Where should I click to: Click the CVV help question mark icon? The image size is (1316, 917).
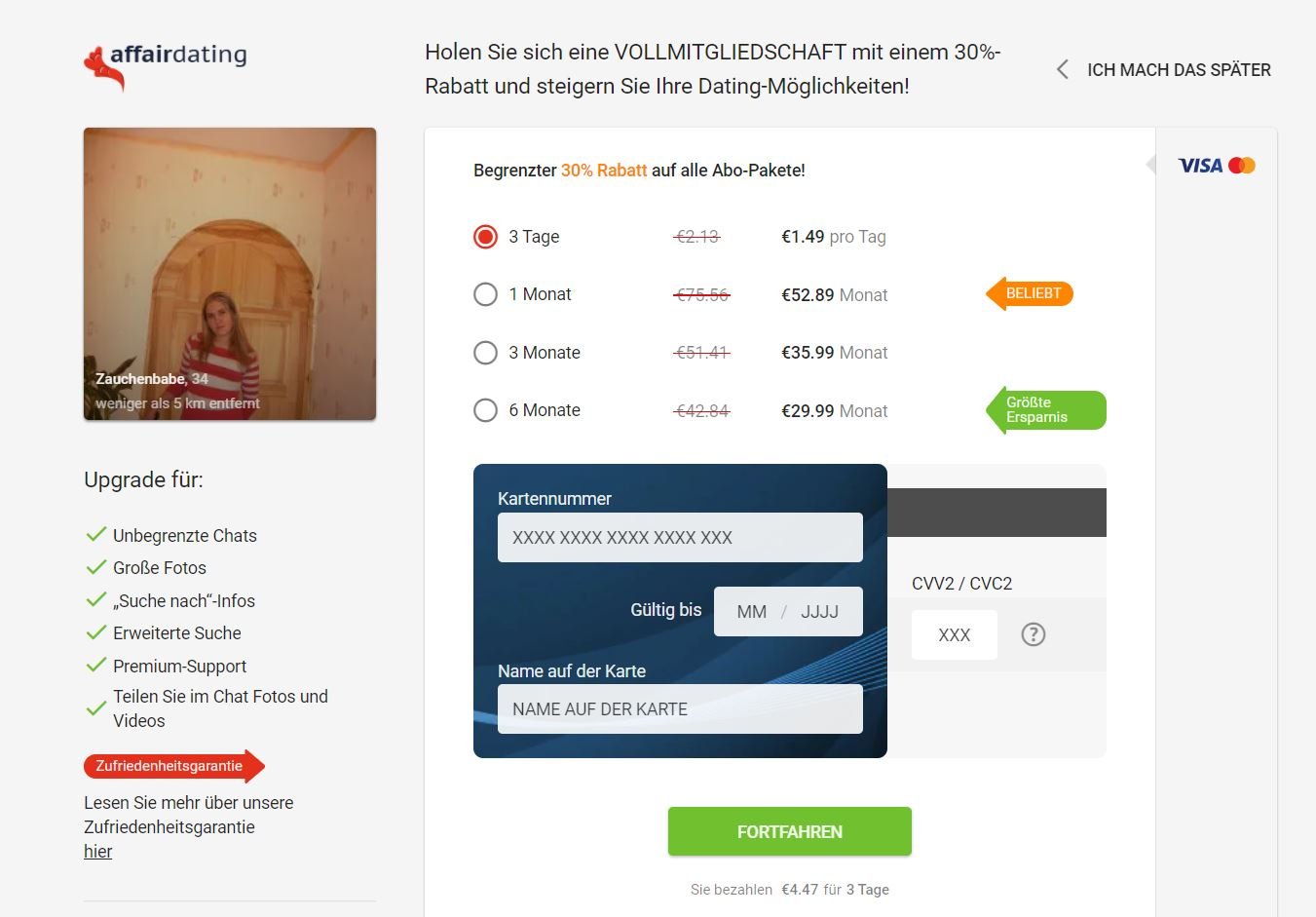pos(1033,634)
